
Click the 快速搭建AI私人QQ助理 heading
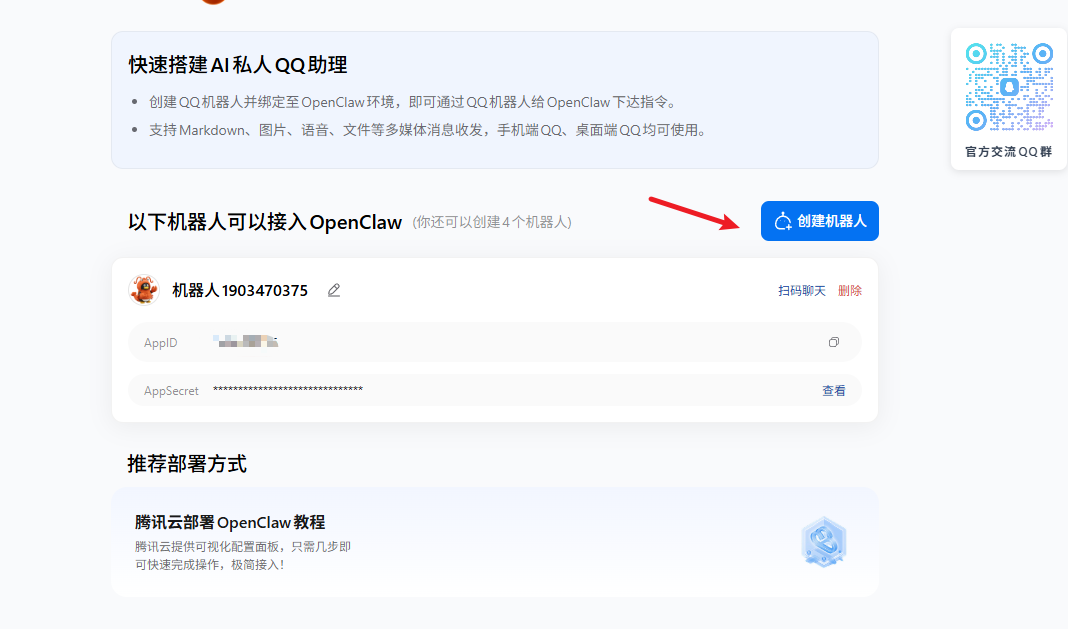coord(238,65)
